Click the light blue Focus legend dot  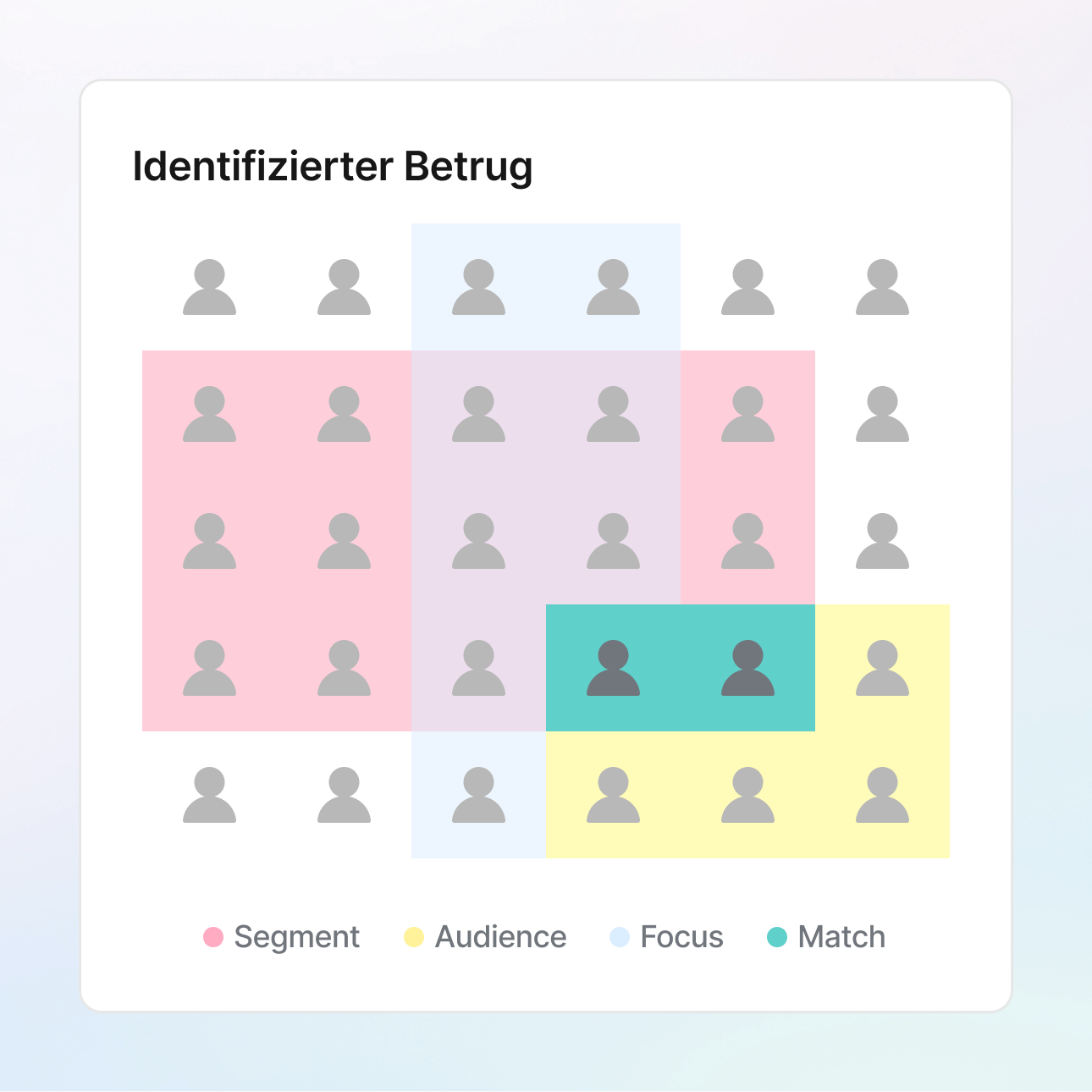[620, 937]
